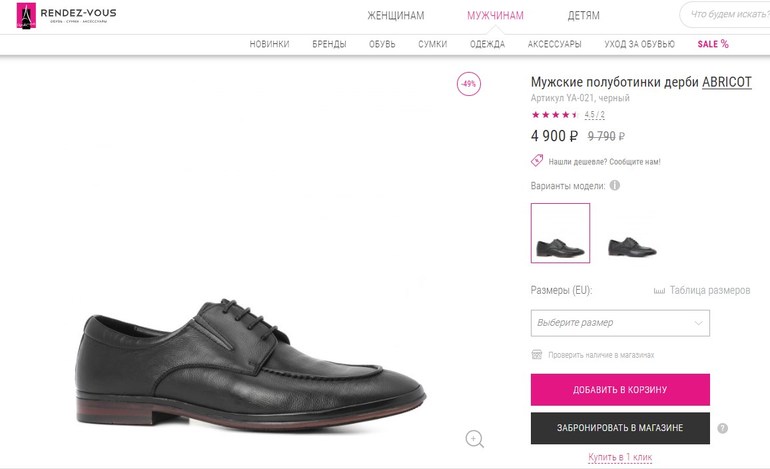Click the help icon next to reserve button
Image resolution: width=770 pixels, height=469 pixels.
[722, 428]
